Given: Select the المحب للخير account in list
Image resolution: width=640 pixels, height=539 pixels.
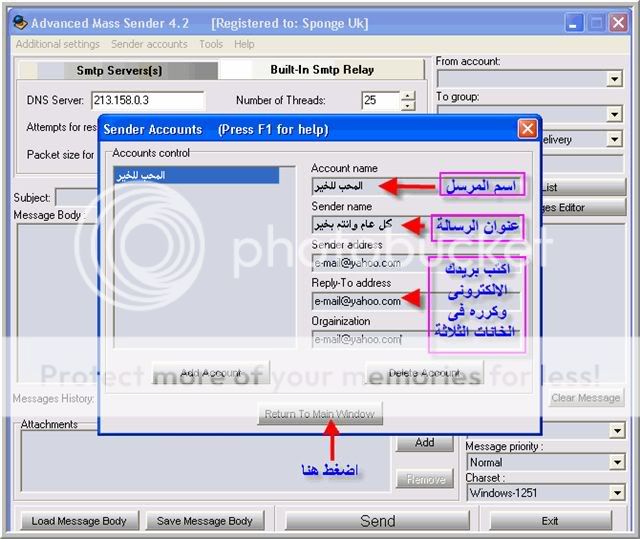Looking at the screenshot, I should [197, 175].
